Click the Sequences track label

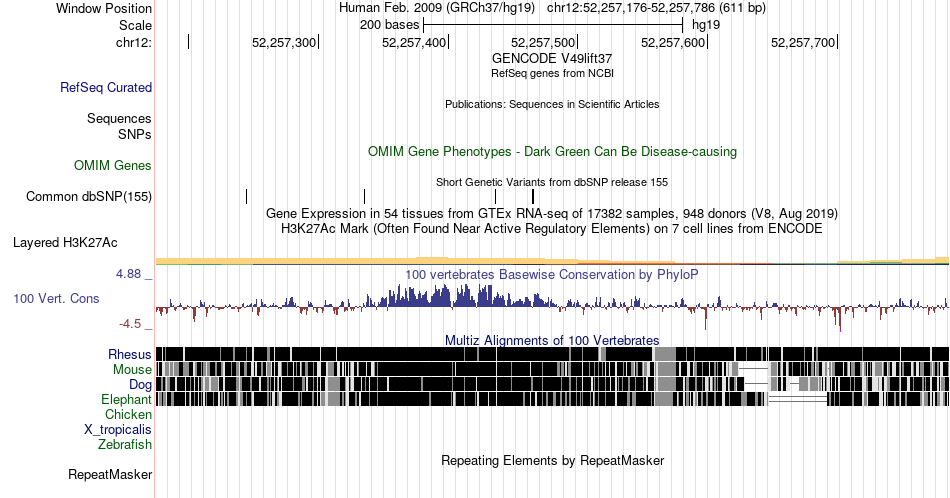click(119, 118)
